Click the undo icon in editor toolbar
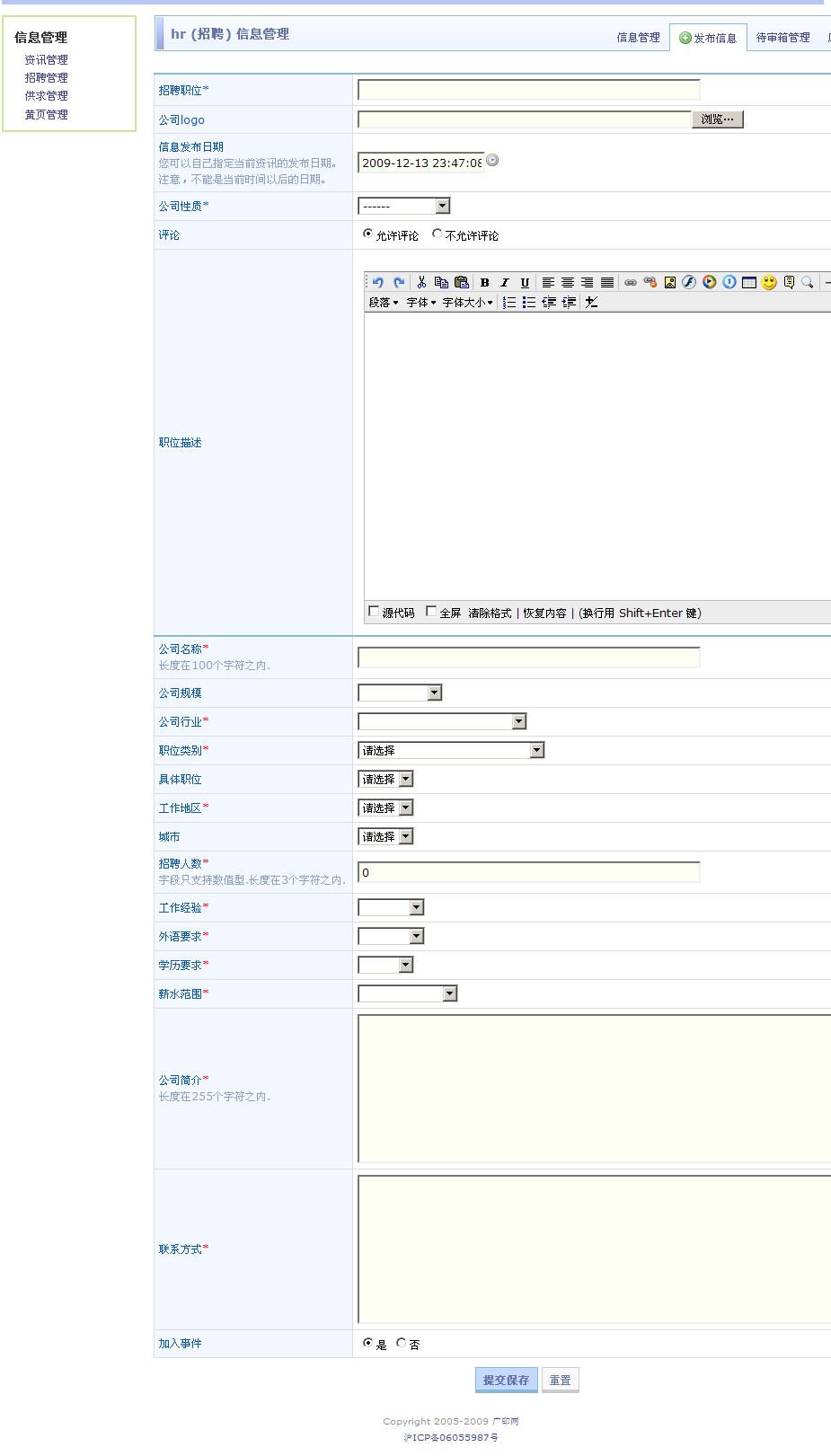Image resolution: width=831 pixels, height=1456 pixels. (378, 282)
